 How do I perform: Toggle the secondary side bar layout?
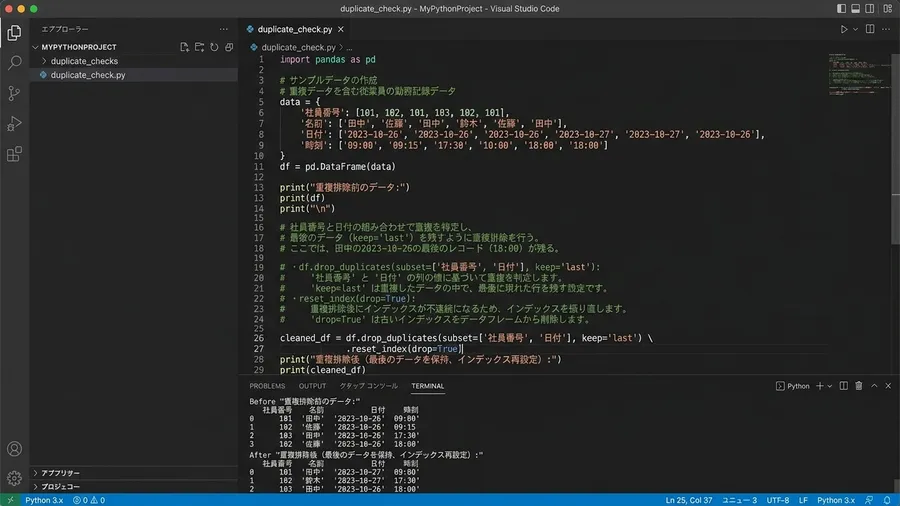pyautogui.click(x=870, y=9)
